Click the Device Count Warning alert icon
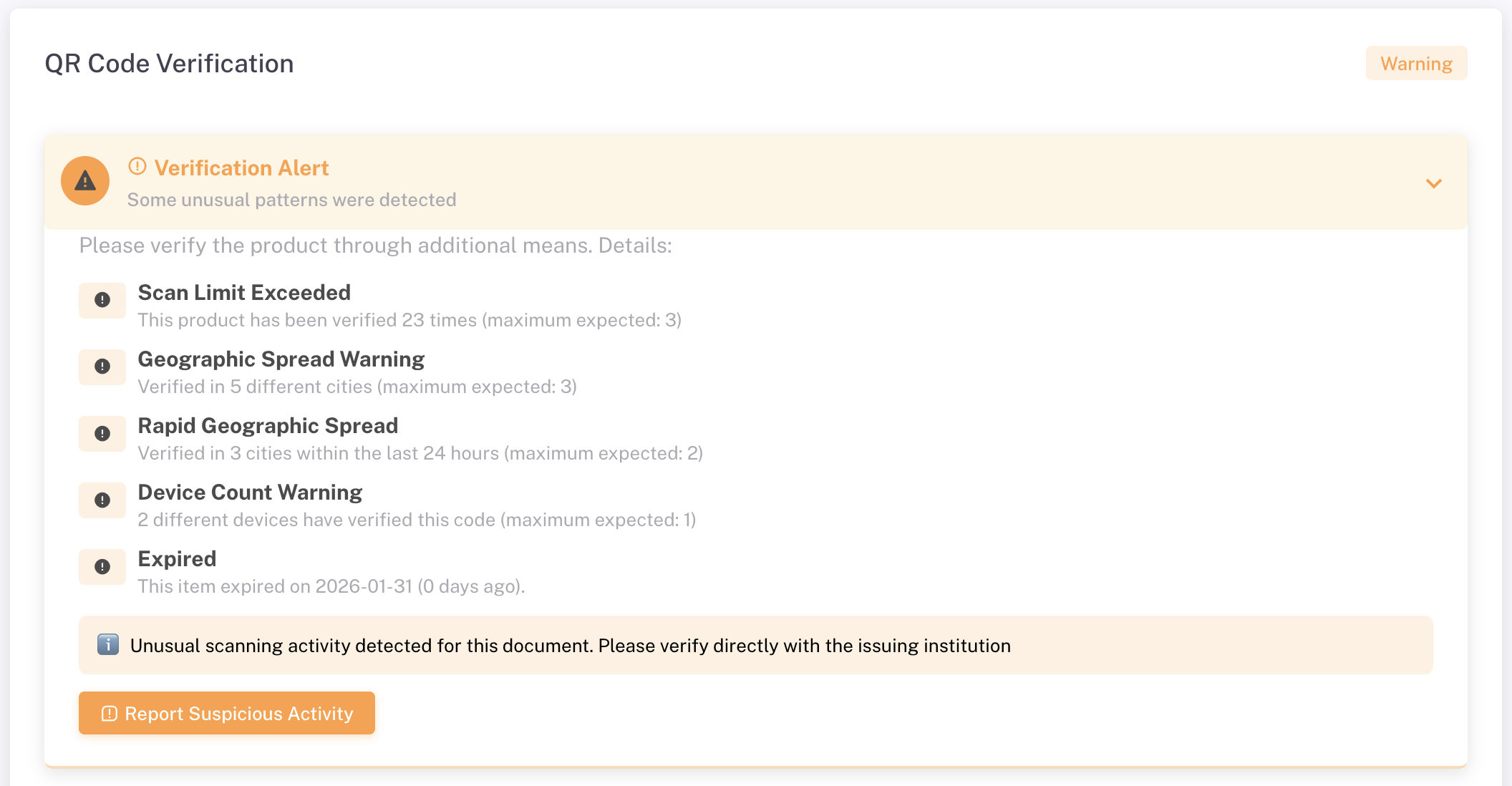 102,500
